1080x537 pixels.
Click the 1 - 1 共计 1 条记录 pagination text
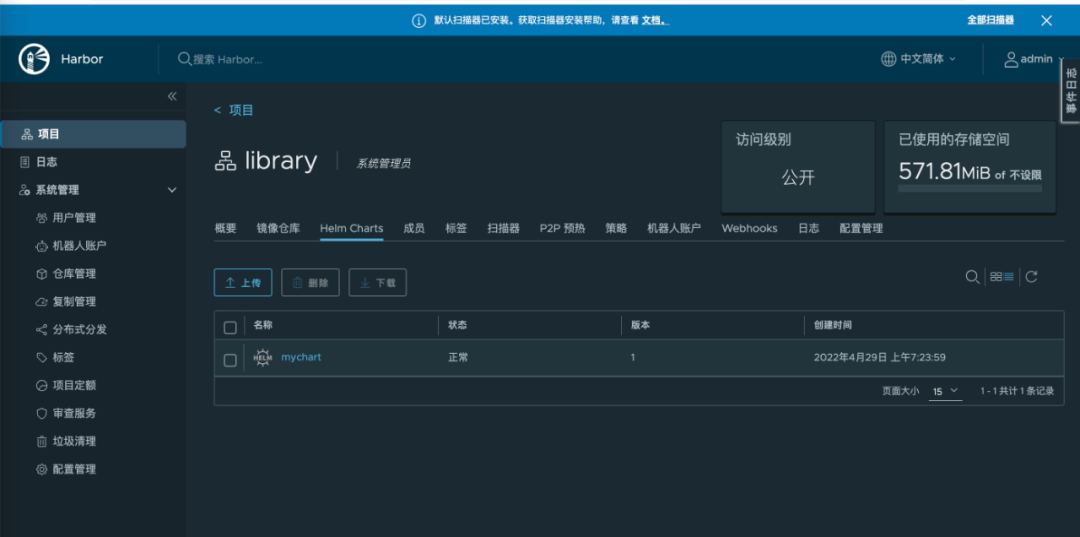tap(1017, 391)
